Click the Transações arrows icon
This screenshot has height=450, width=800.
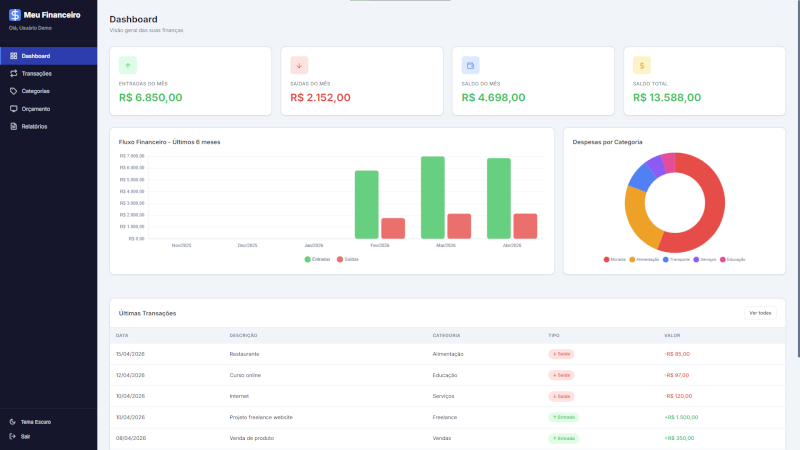tap(14, 73)
